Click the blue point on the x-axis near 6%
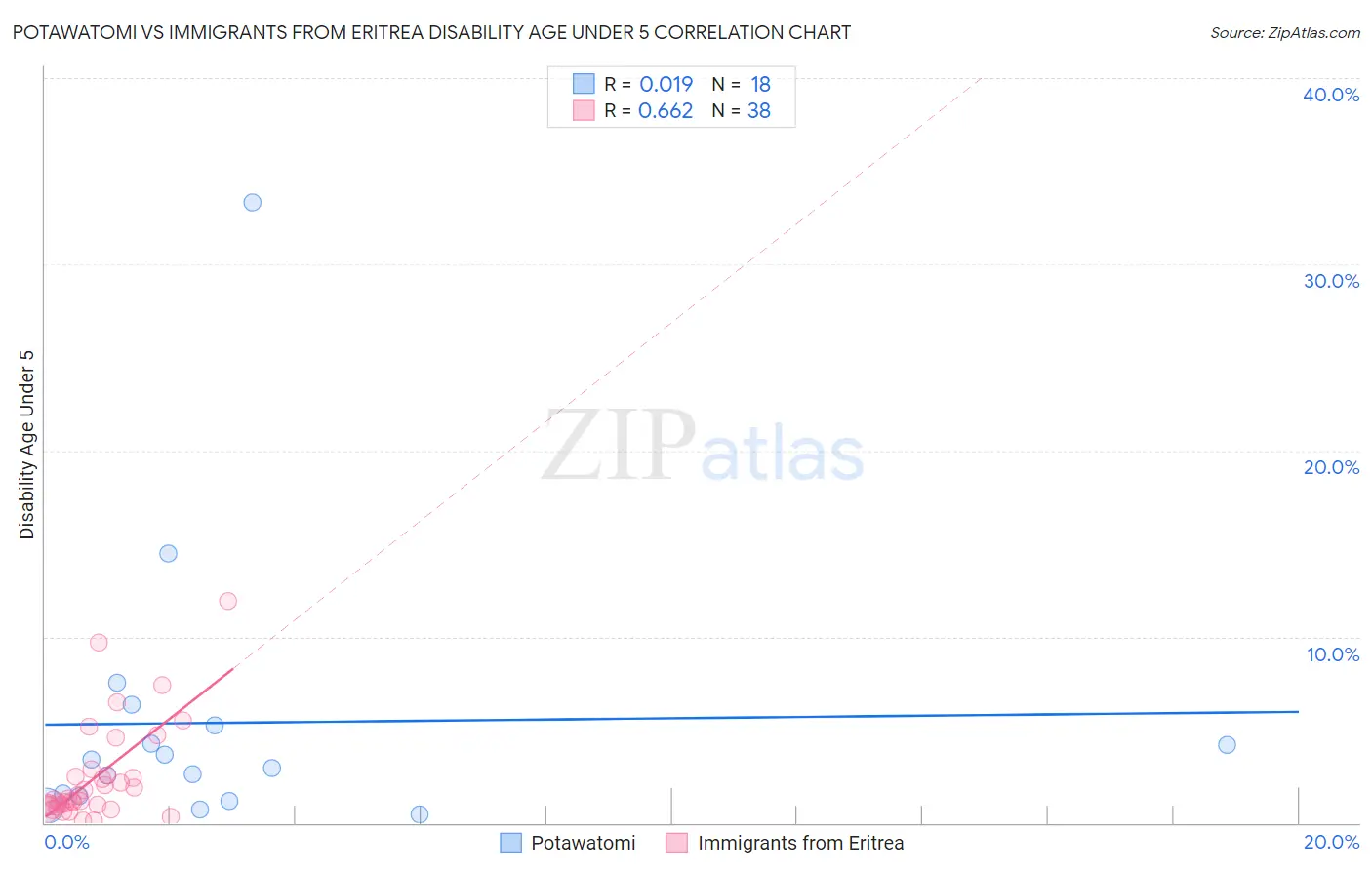1372x870 pixels. pyautogui.click(x=420, y=814)
